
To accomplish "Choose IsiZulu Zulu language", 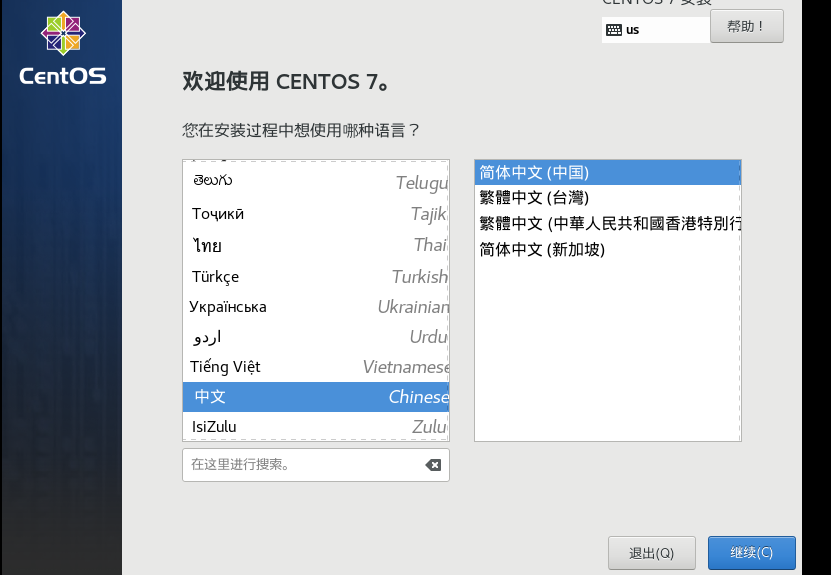I will click(x=316, y=426).
